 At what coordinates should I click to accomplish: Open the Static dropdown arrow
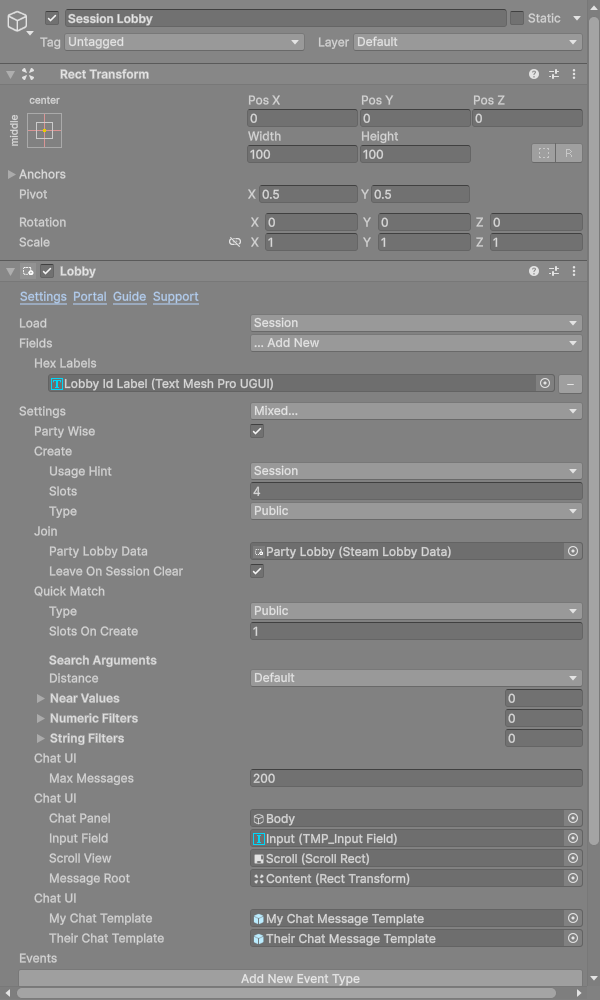coord(577,18)
